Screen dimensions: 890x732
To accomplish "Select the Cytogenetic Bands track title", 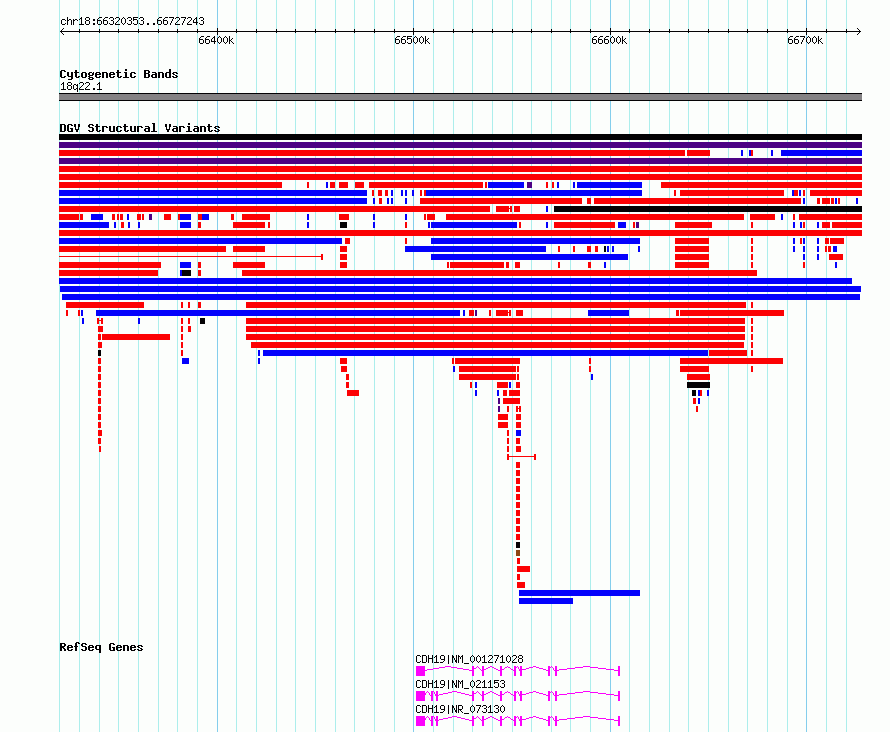I will 119,74.
